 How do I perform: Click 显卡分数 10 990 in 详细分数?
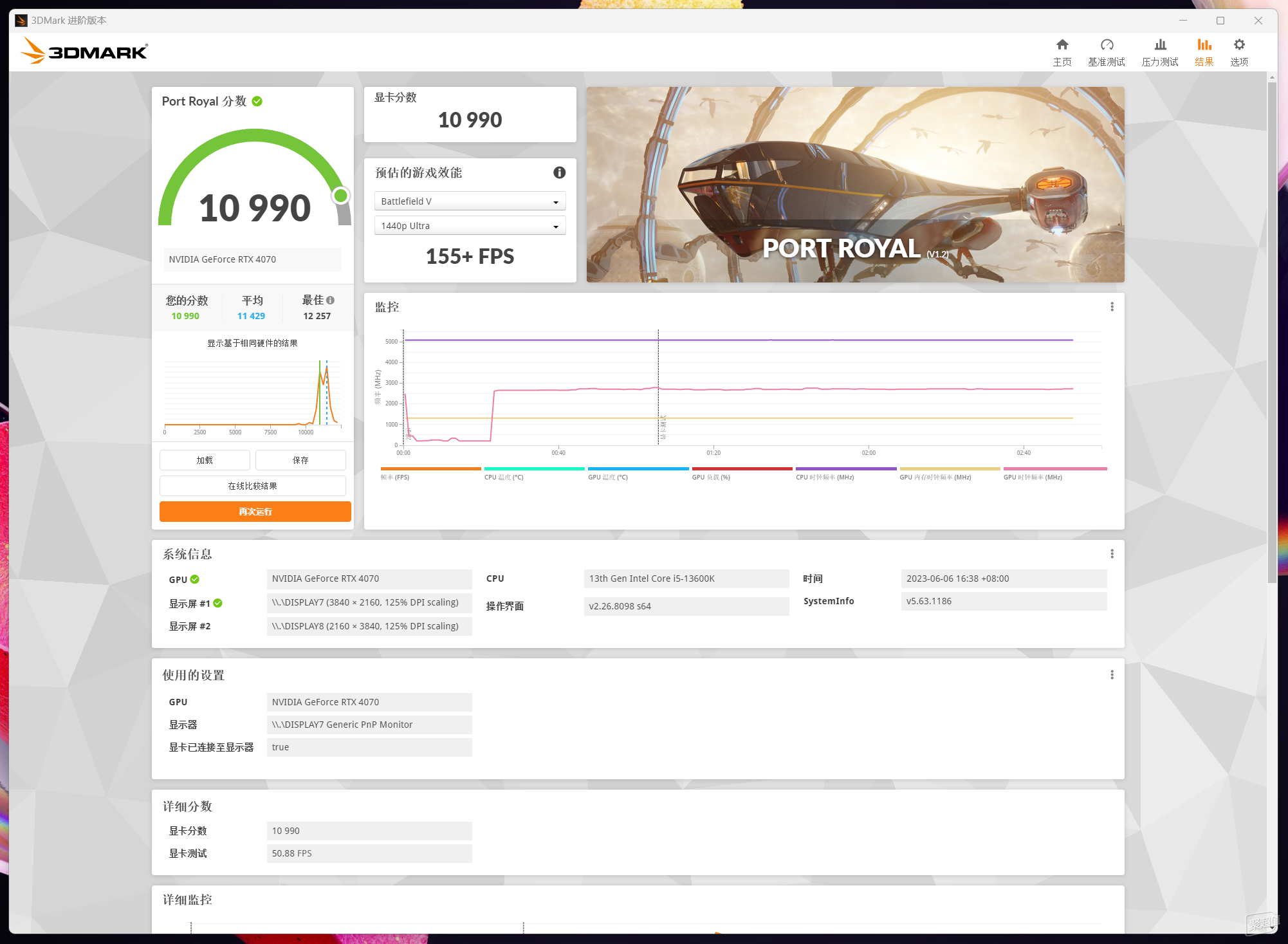[369, 831]
